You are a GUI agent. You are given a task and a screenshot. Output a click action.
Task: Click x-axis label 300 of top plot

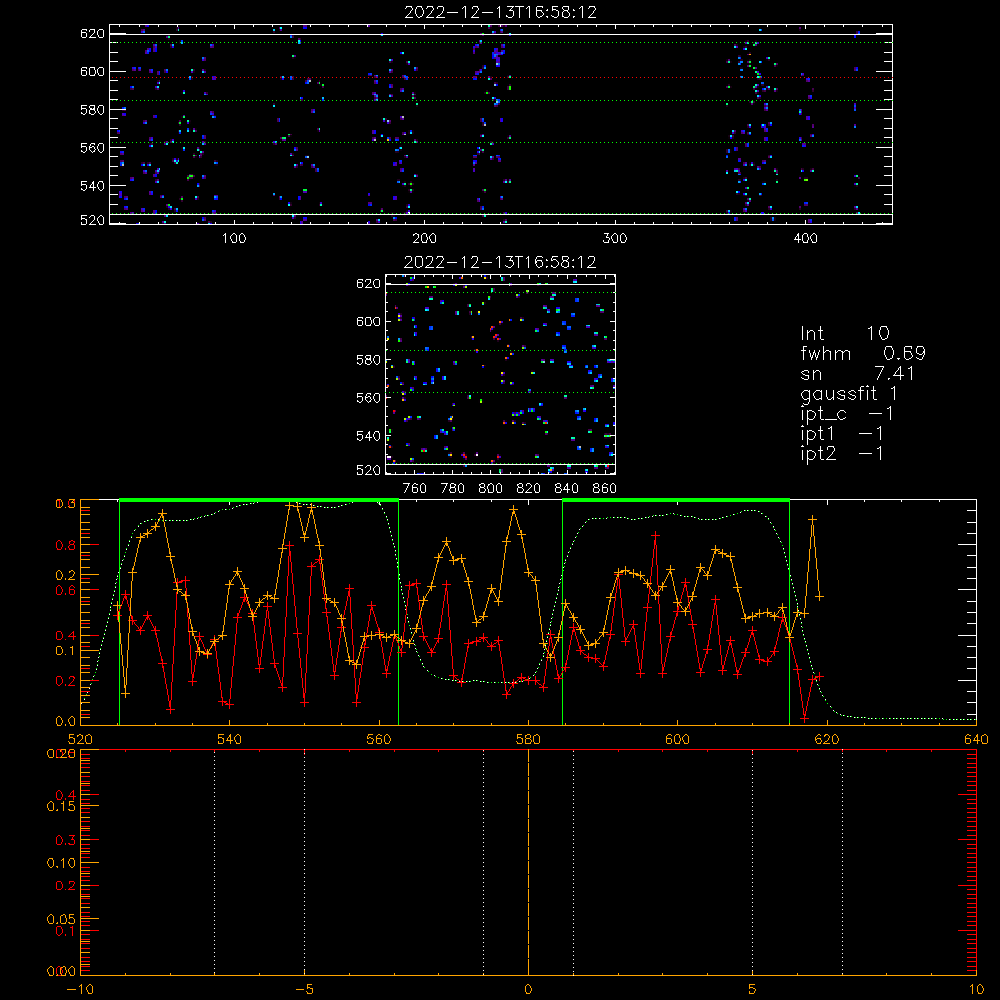(615, 239)
